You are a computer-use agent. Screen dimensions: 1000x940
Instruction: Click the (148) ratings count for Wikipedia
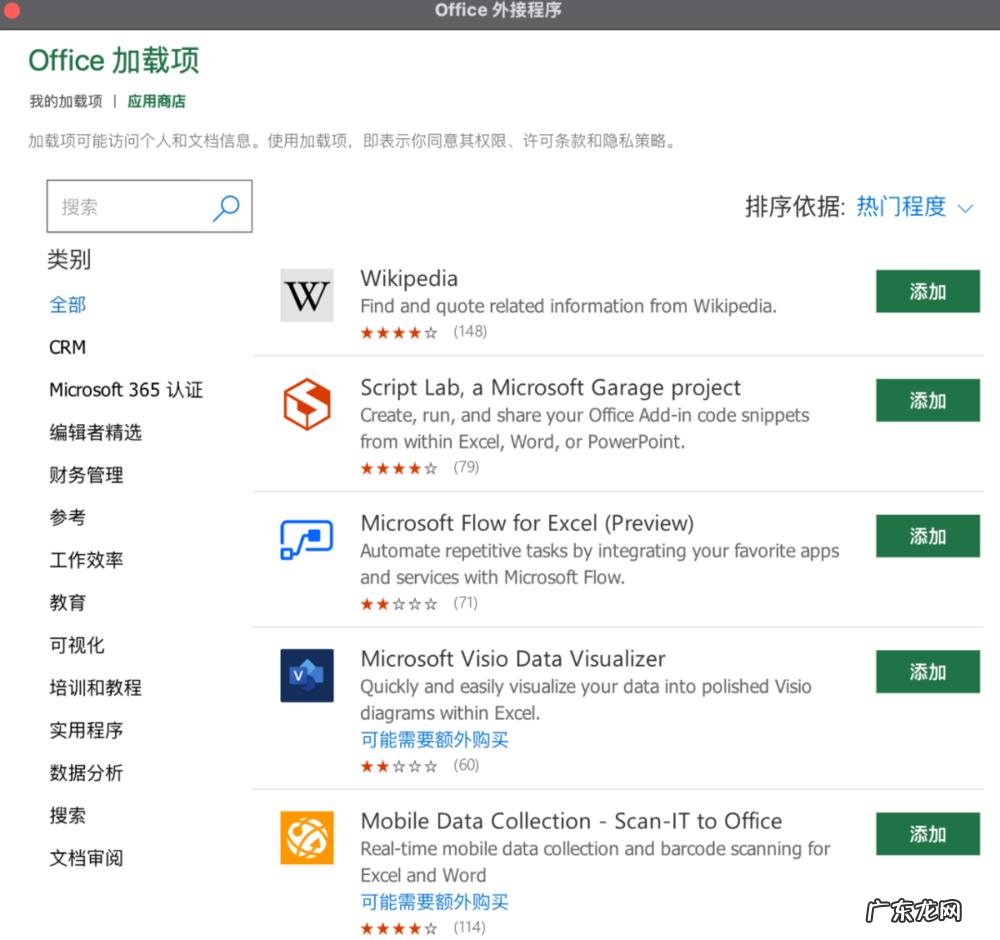coord(470,331)
